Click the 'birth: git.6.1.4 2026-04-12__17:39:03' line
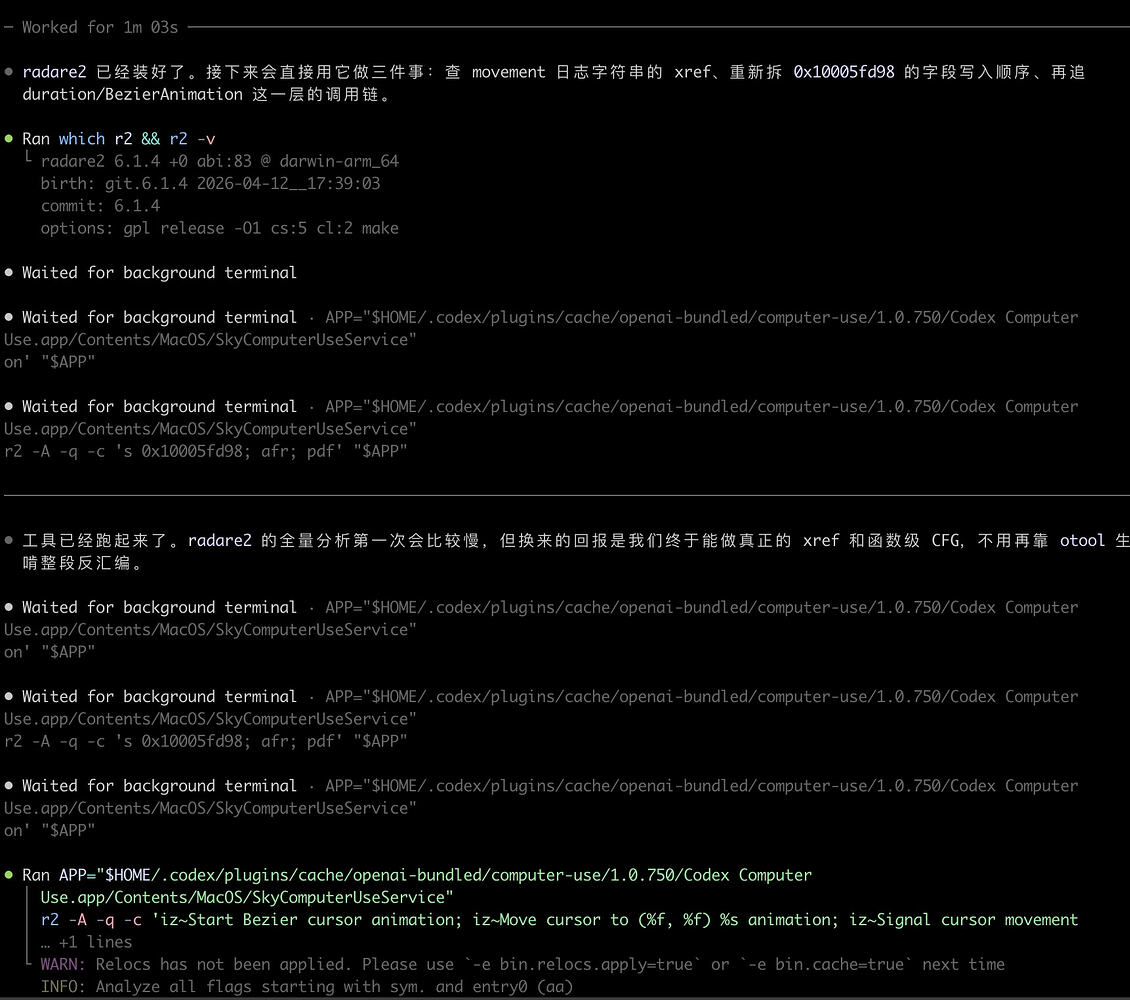 (x=210, y=183)
